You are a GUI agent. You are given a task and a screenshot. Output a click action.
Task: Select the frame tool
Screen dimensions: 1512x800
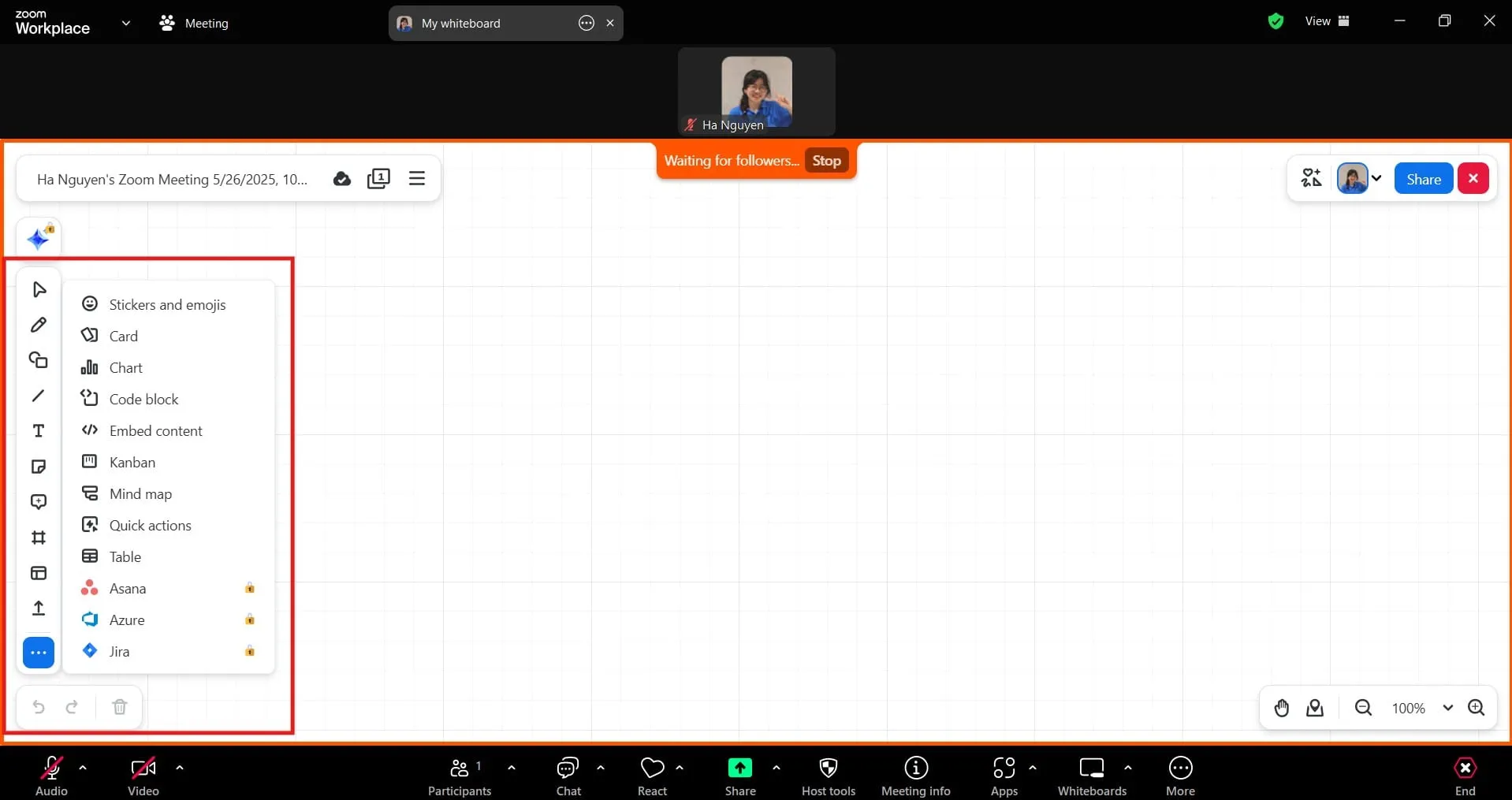(38, 538)
